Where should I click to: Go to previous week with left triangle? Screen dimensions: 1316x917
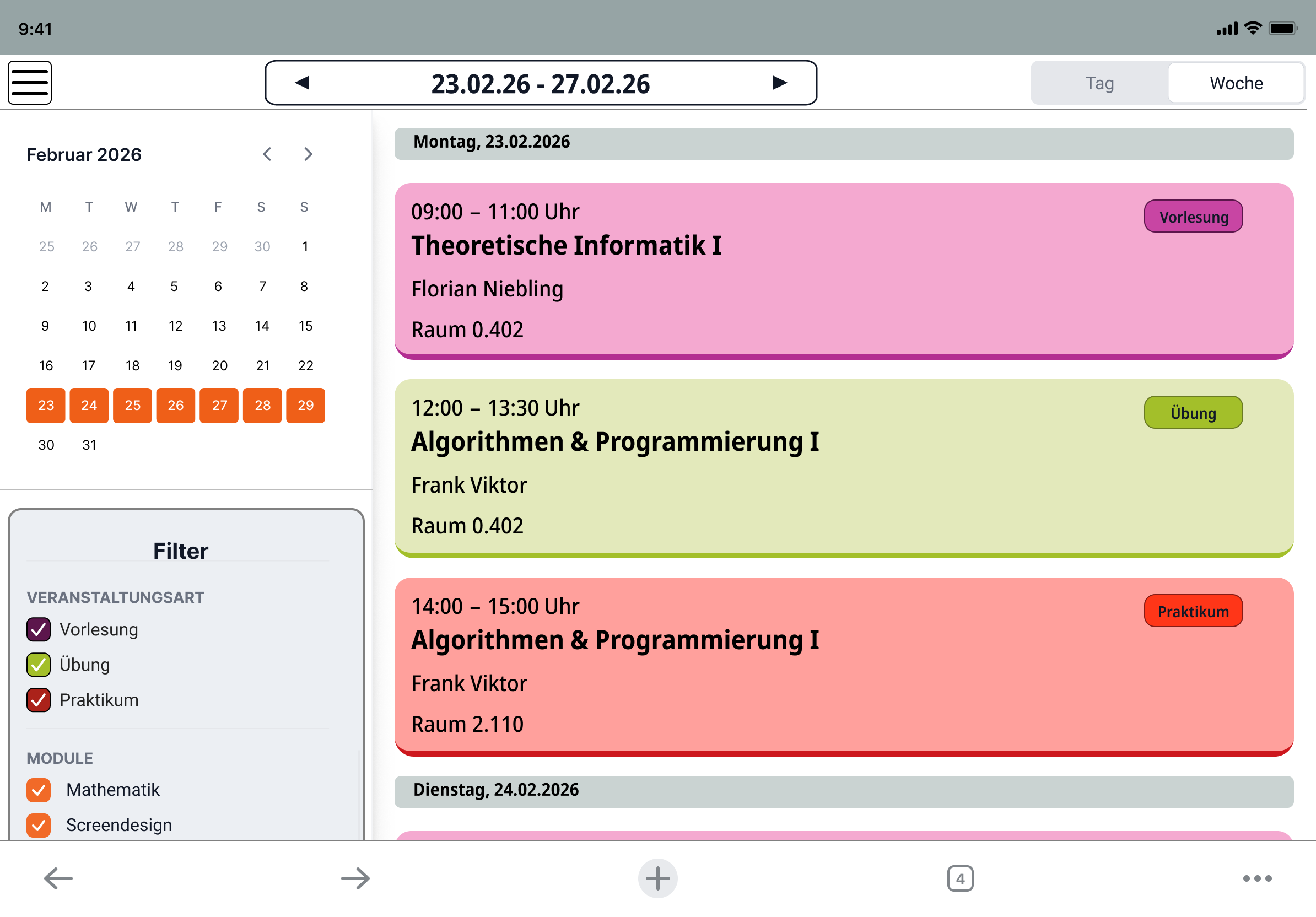pyautogui.click(x=303, y=83)
